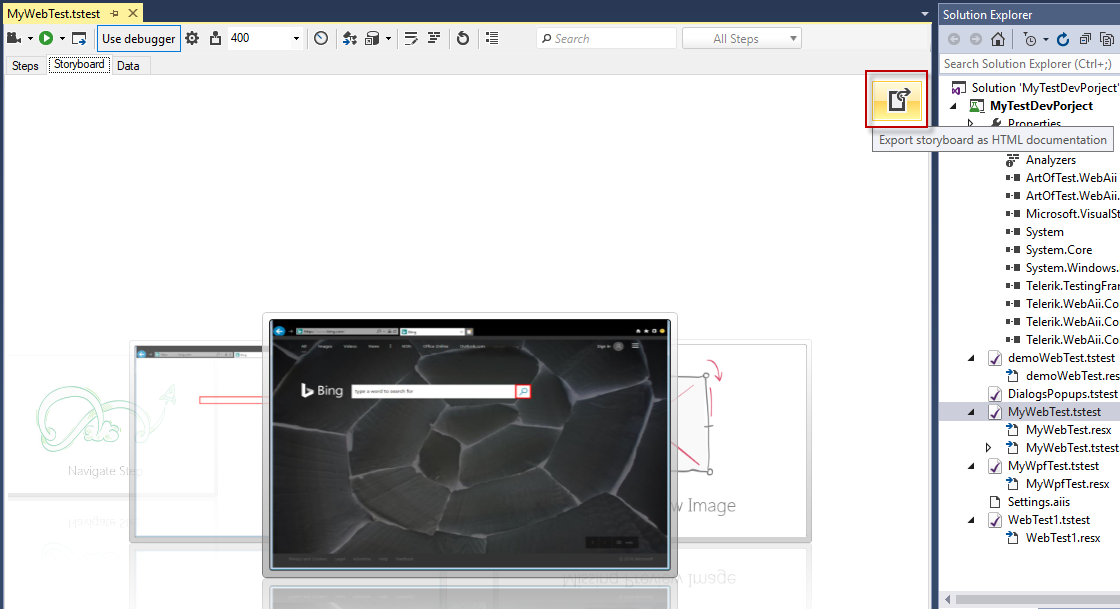
Task: Click the stopwatch icon in the test toolbar
Action: [x=321, y=39]
